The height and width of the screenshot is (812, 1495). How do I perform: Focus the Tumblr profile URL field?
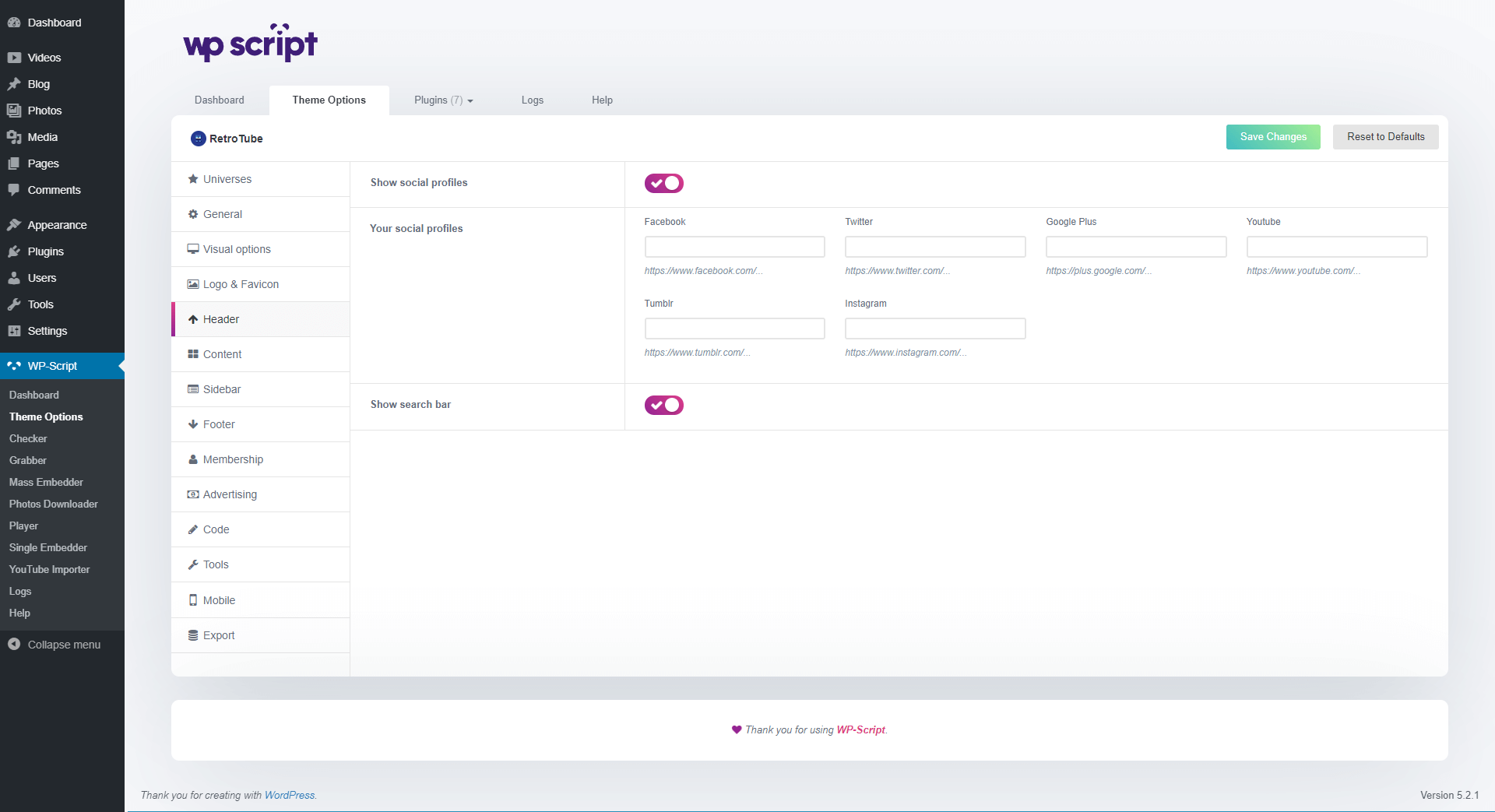coord(734,329)
